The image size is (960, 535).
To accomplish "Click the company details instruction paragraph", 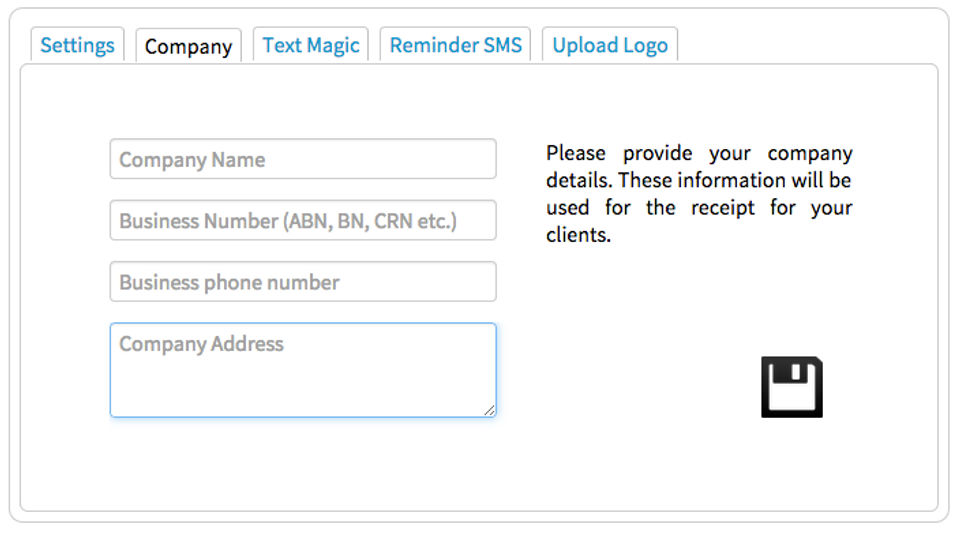I will (699, 194).
